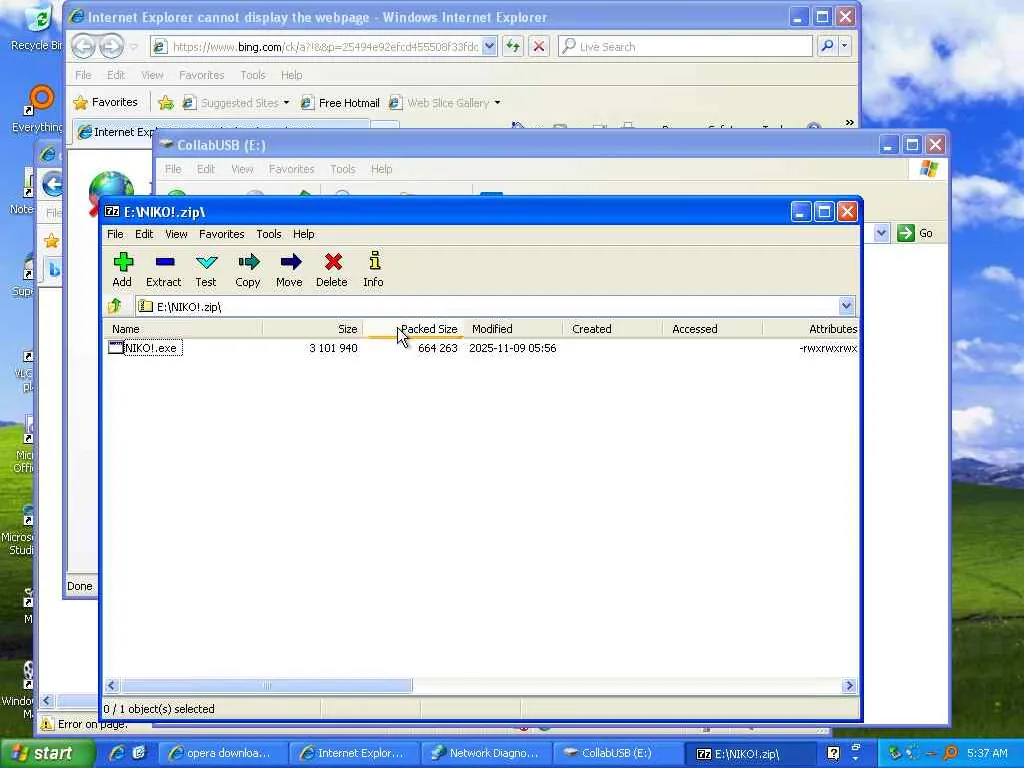1024x768 pixels.
Task: Open the recent pages dropdown in IE
Action: pyautogui.click(x=133, y=46)
